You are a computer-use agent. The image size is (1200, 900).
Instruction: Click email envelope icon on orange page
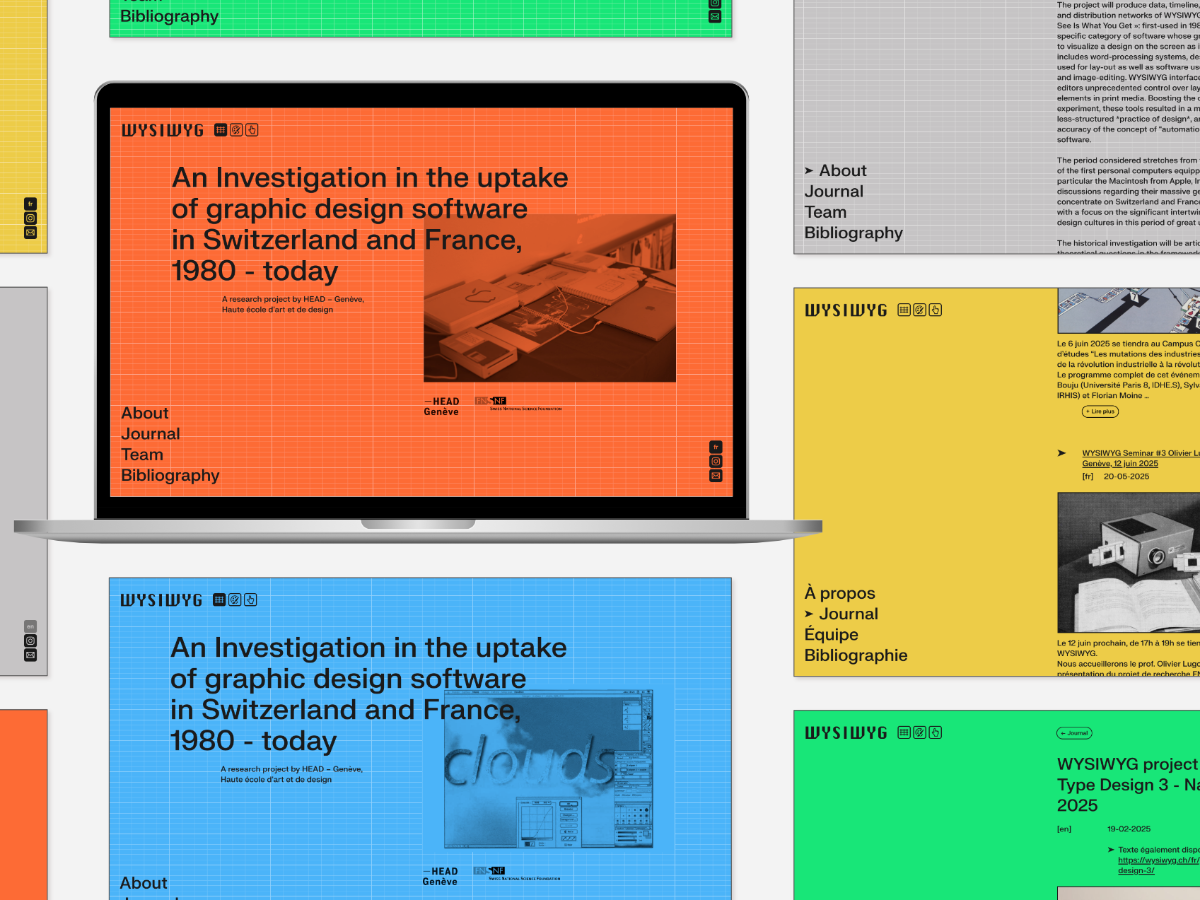point(715,476)
